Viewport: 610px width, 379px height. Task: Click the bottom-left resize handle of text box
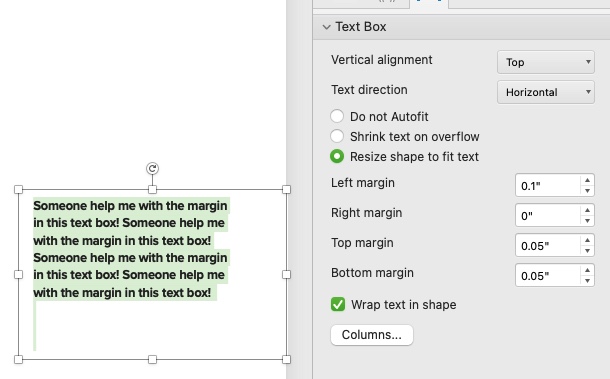[18, 359]
